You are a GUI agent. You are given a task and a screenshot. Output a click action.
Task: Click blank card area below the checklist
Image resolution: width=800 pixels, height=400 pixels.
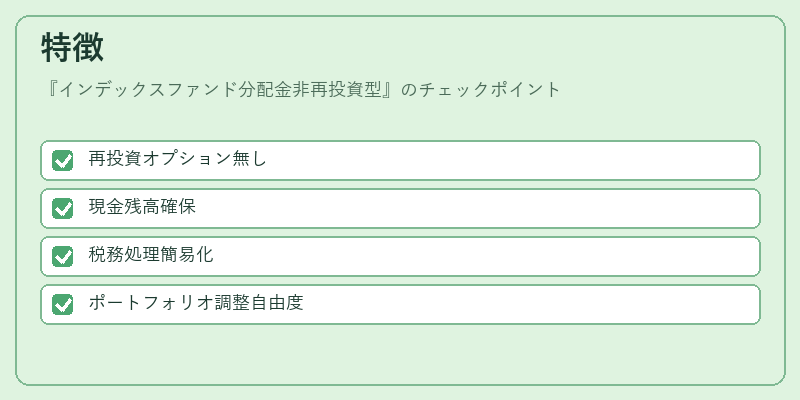pos(400,354)
